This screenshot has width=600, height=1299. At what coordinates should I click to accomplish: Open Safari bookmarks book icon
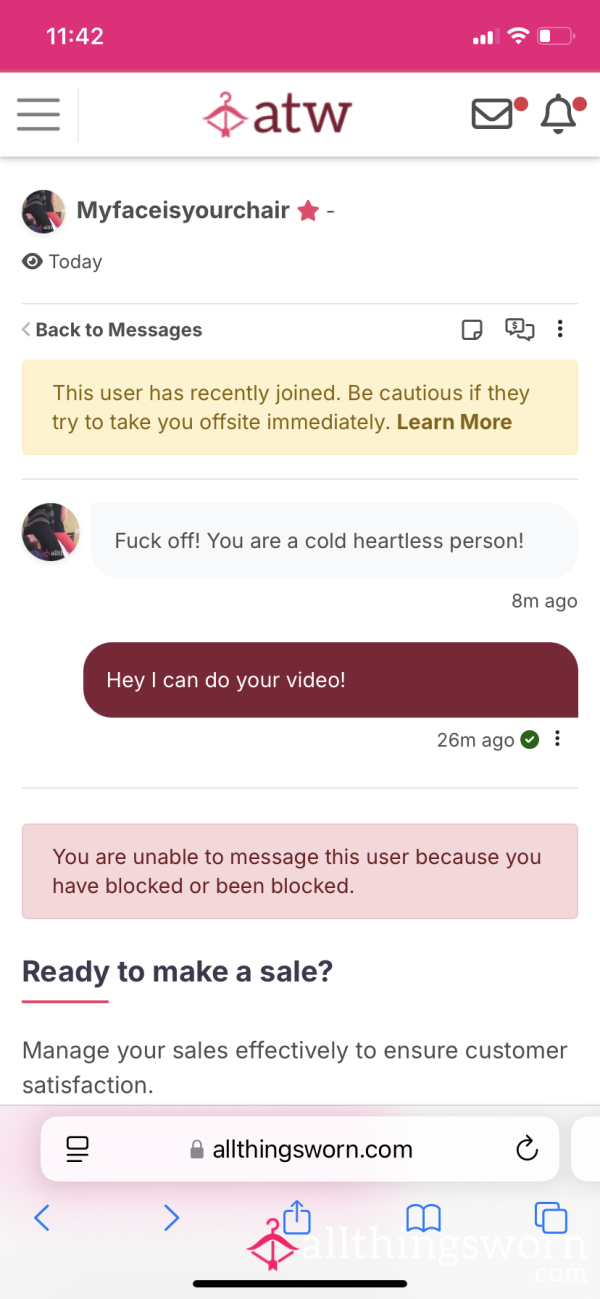coord(424,1218)
